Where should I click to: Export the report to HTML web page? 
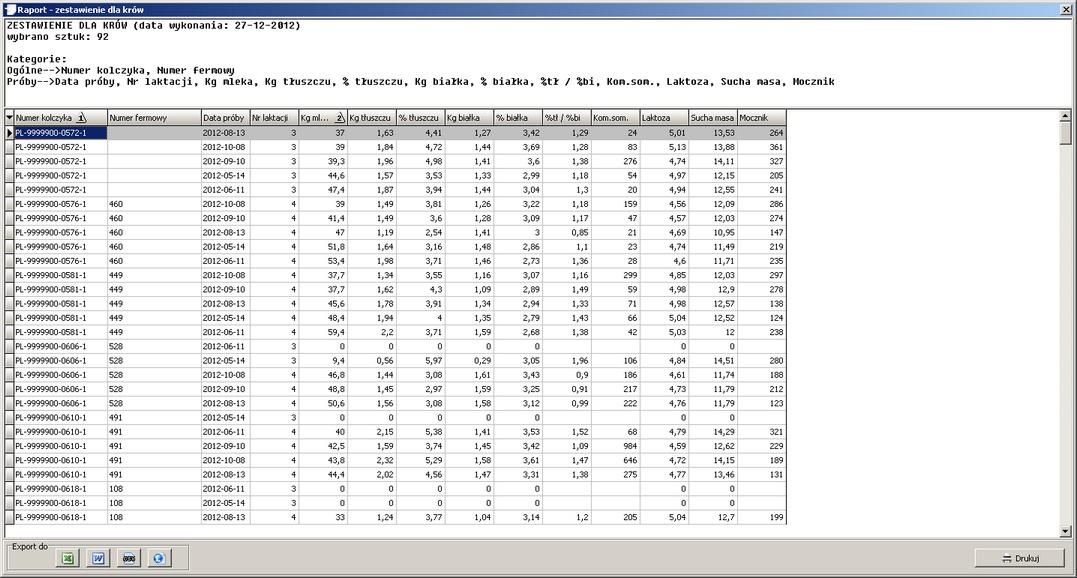pos(158,558)
